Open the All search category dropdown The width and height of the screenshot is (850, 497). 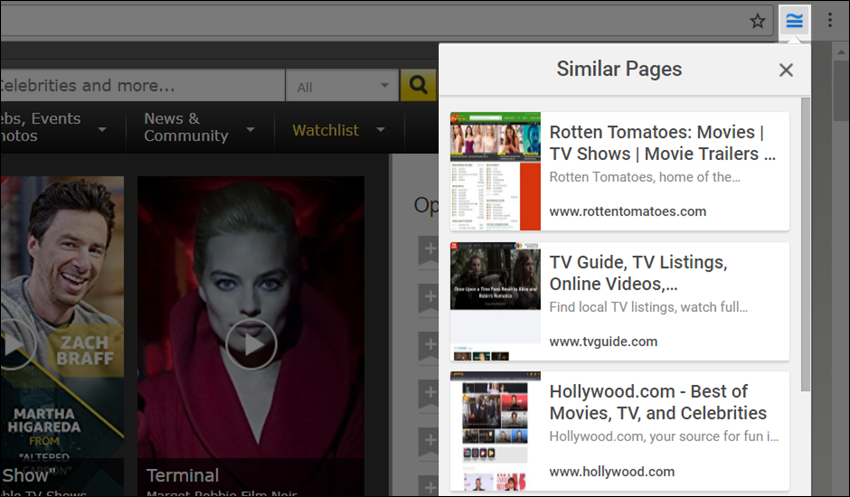[x=342, y=86]
